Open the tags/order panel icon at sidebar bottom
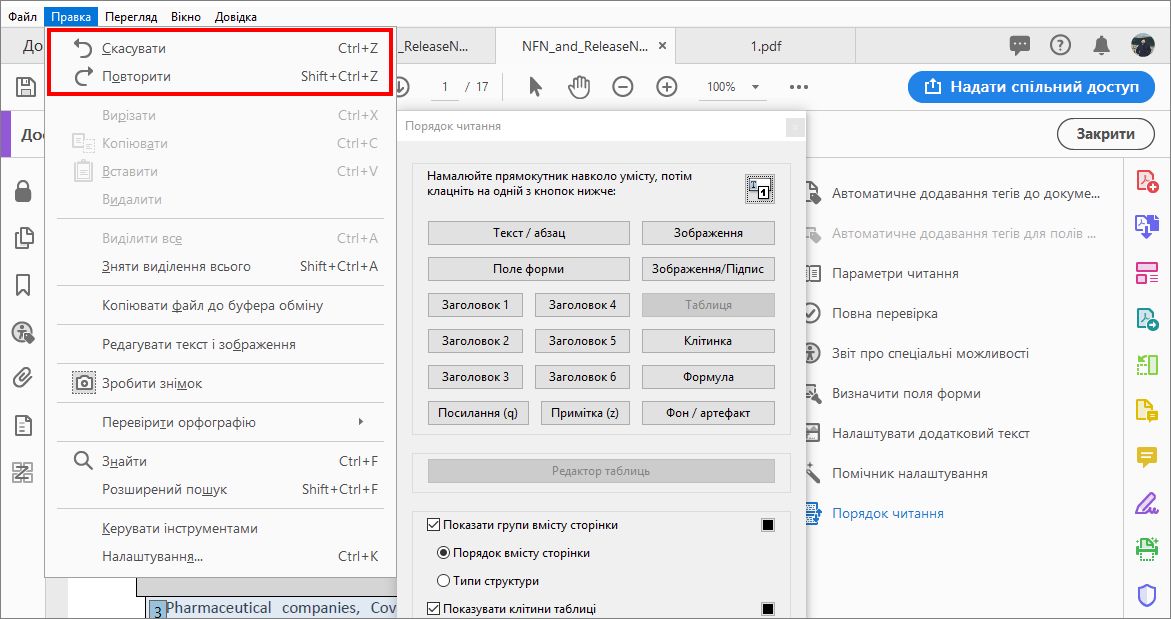The width and height of the screenshot is (1171, 619). point(23,472)
